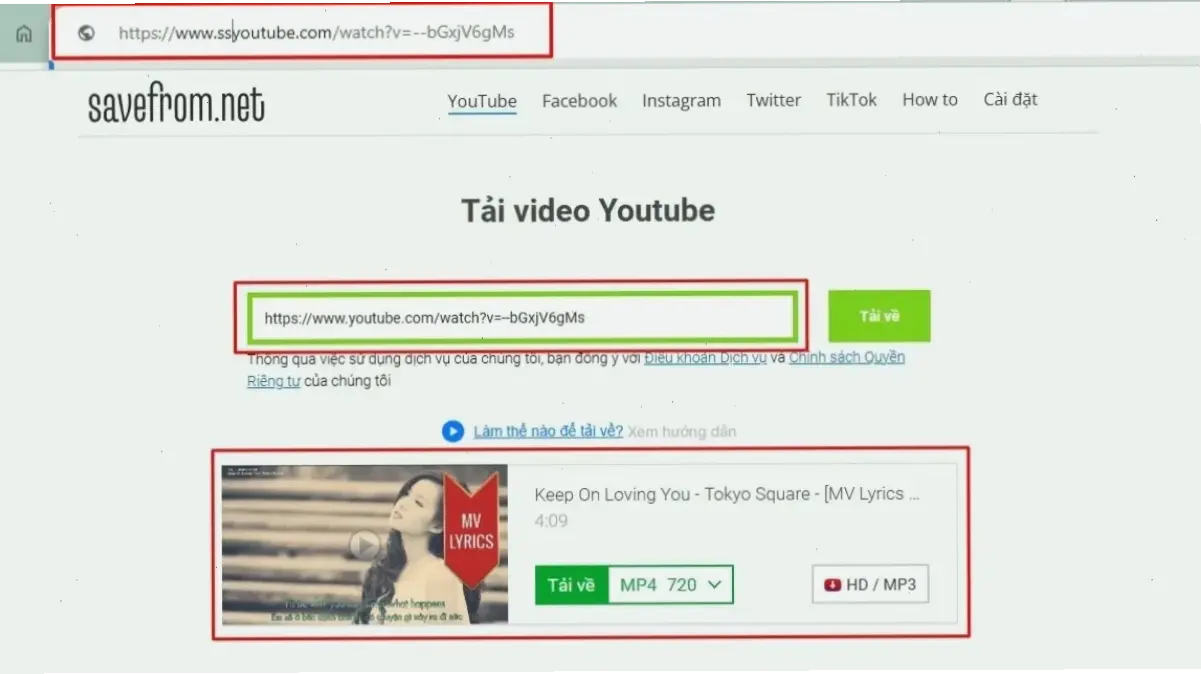Play the video preview on the thumbnail
The width and height of the screenshot is (1201, 674).
click(x=365, y=545)
